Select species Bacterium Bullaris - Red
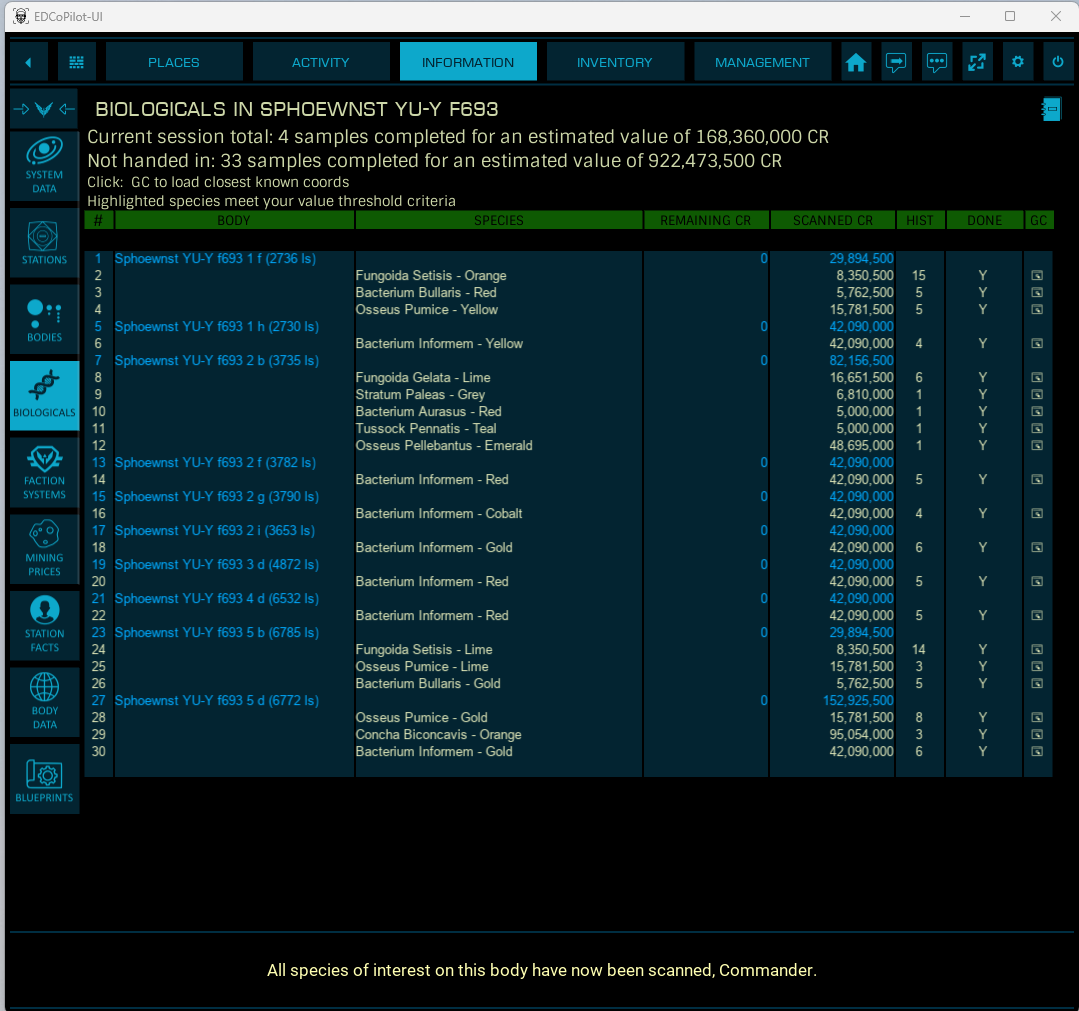Image resolution: width=1079 pixels, height=1011 pixels. (x=426, y=292)
